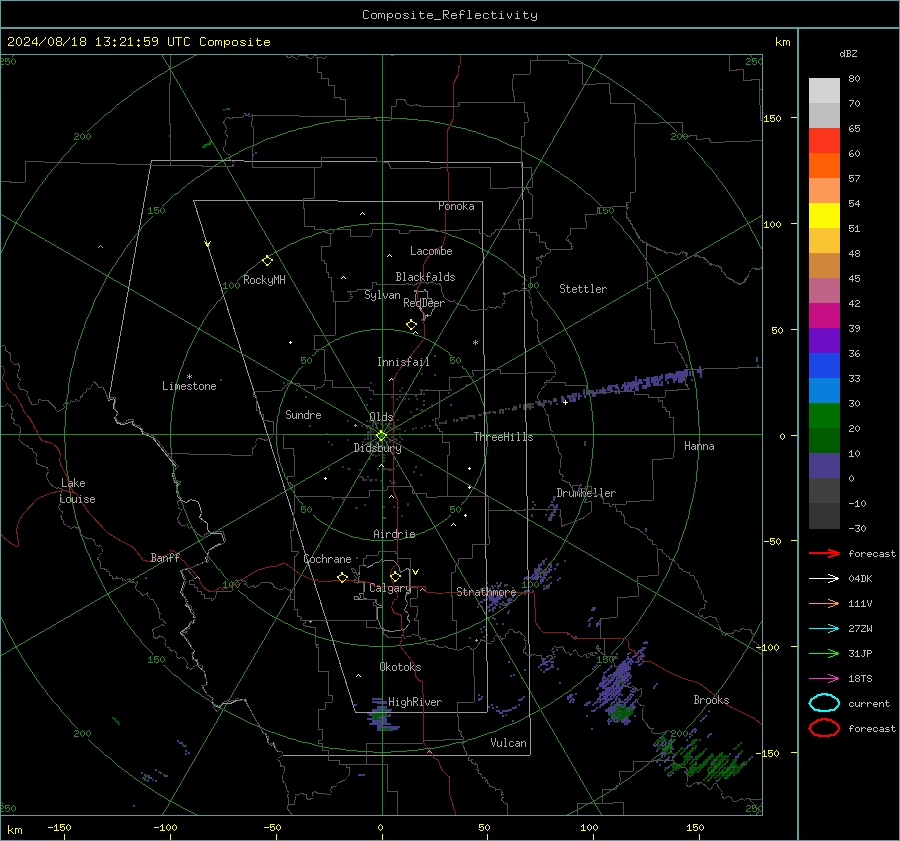Select the 20 dBZ green color swatch
Viewport: 900px width, 841px height.
[x=824, y=440]
